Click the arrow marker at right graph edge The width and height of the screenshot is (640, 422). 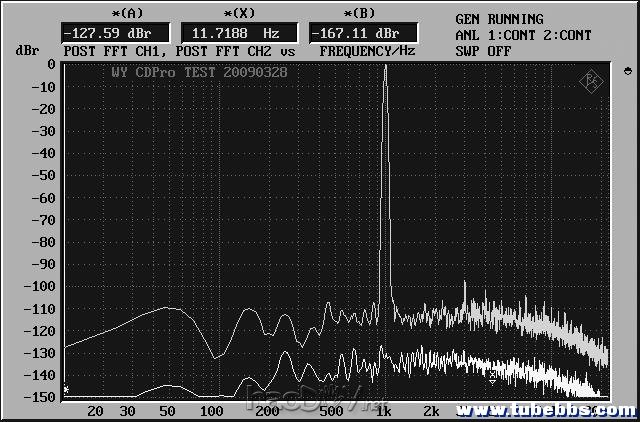(x=627, y=72)
